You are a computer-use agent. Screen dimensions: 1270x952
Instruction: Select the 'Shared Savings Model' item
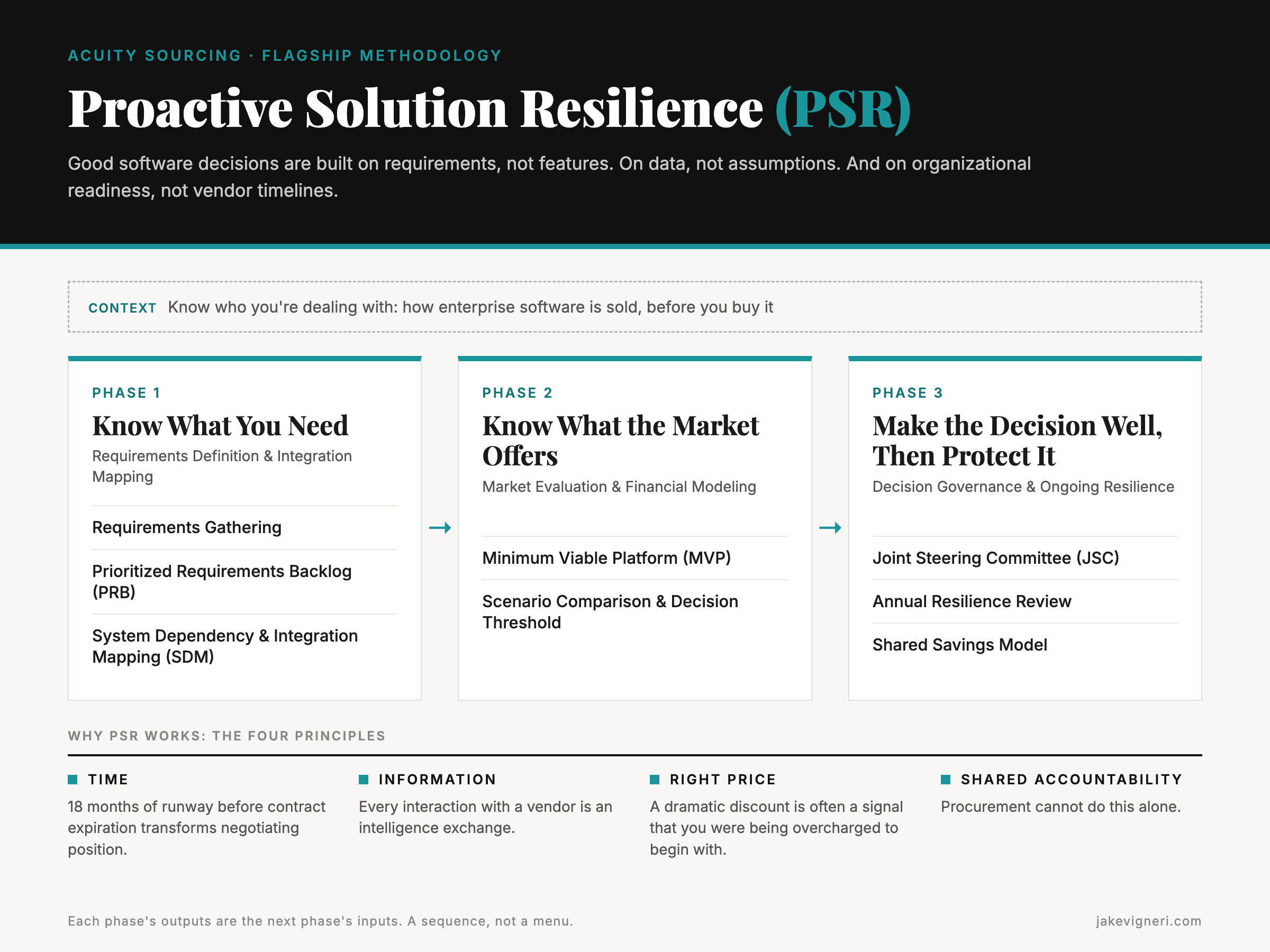click(x=959, y=645)
